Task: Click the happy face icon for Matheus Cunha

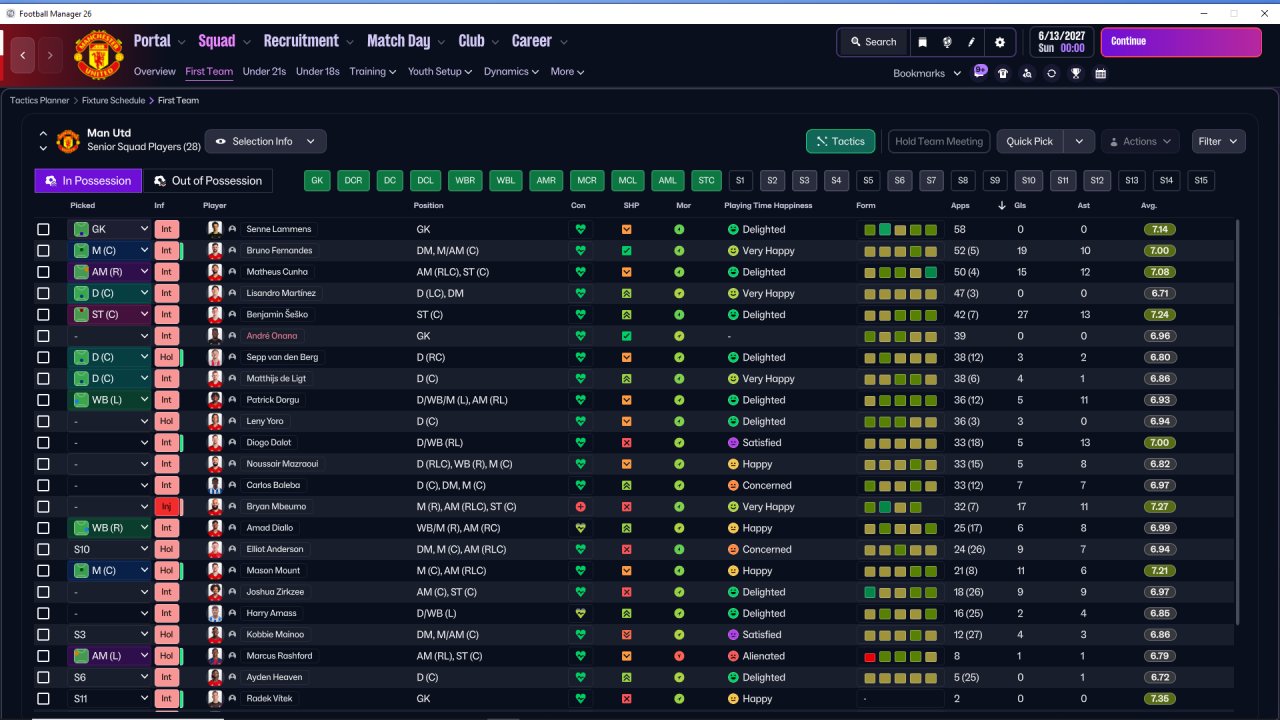Action: [733, 272]
